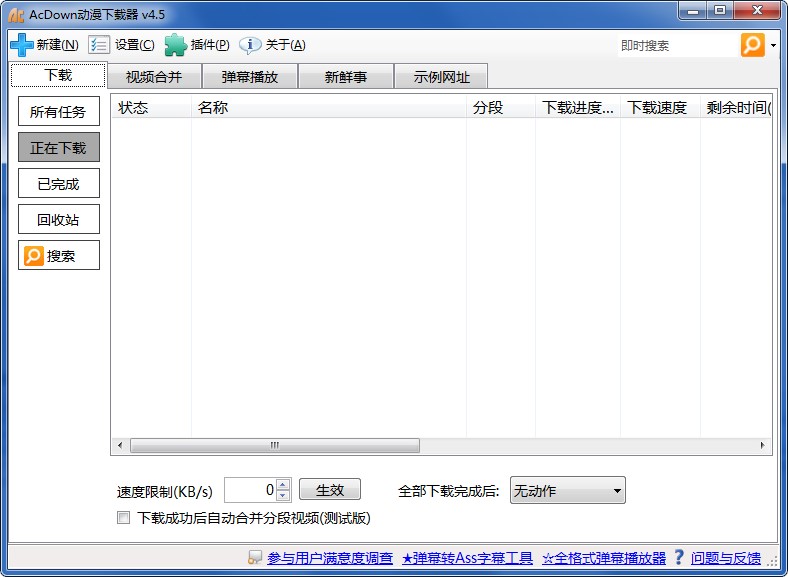
Task: Click the horizontal scrollbar right arrow
Action: click(x=762, y=445)
